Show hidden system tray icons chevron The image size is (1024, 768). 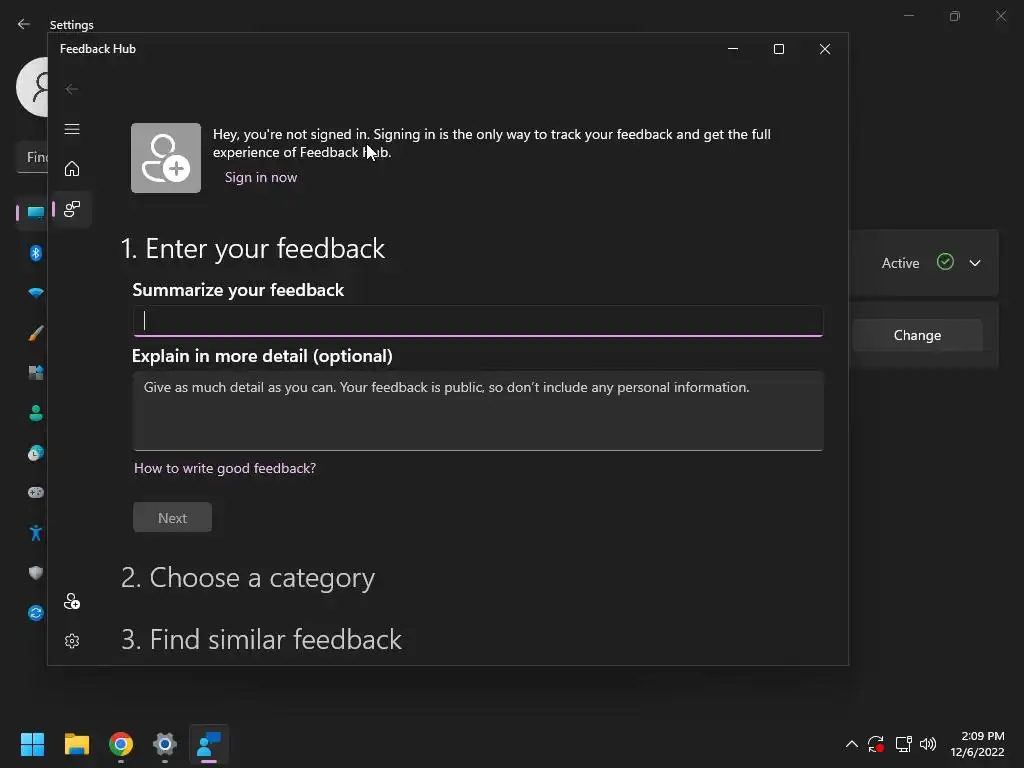852,744
